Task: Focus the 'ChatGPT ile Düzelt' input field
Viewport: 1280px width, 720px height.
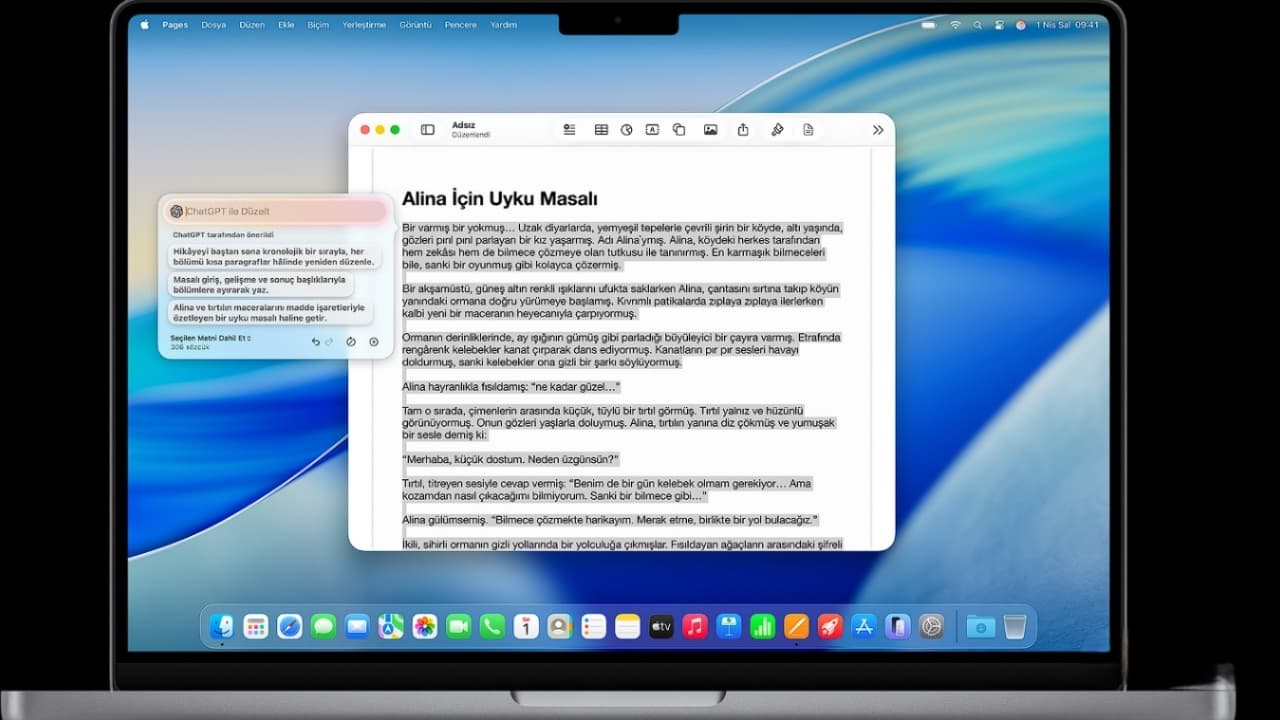Action: 277,211
